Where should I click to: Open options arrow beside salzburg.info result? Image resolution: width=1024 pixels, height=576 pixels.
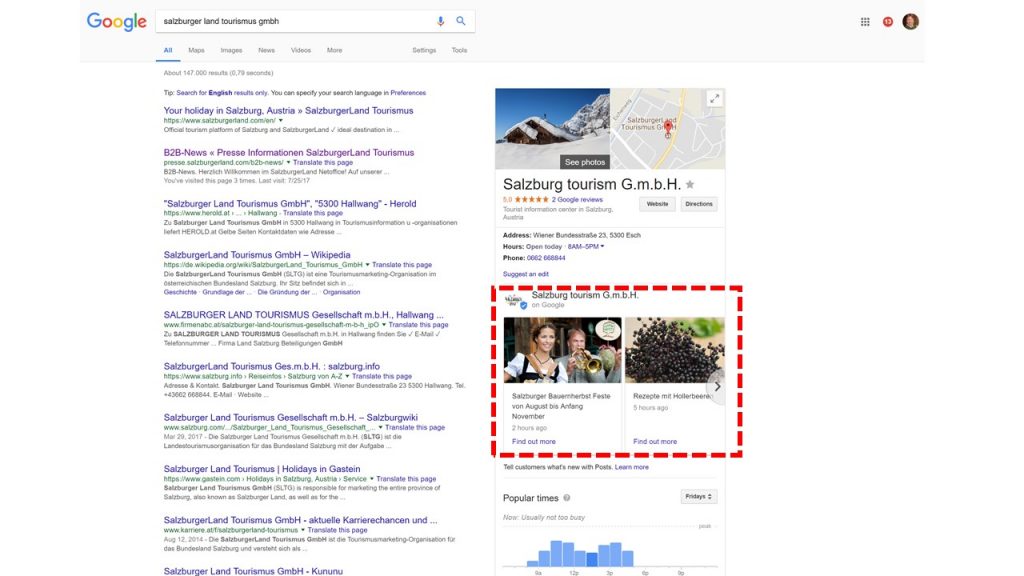point(347,376)
